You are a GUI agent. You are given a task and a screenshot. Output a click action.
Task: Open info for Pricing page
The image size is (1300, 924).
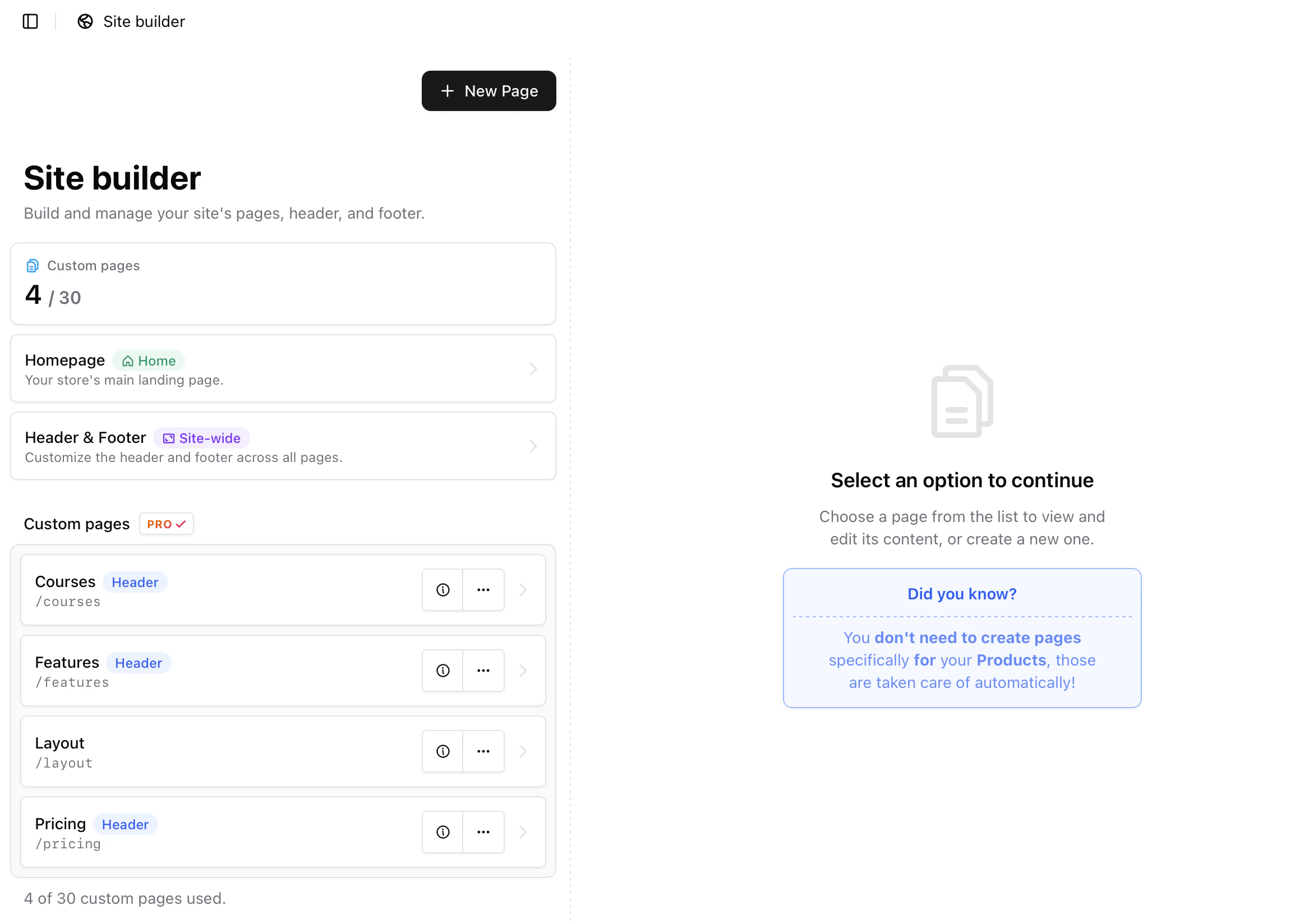(443, 833)
